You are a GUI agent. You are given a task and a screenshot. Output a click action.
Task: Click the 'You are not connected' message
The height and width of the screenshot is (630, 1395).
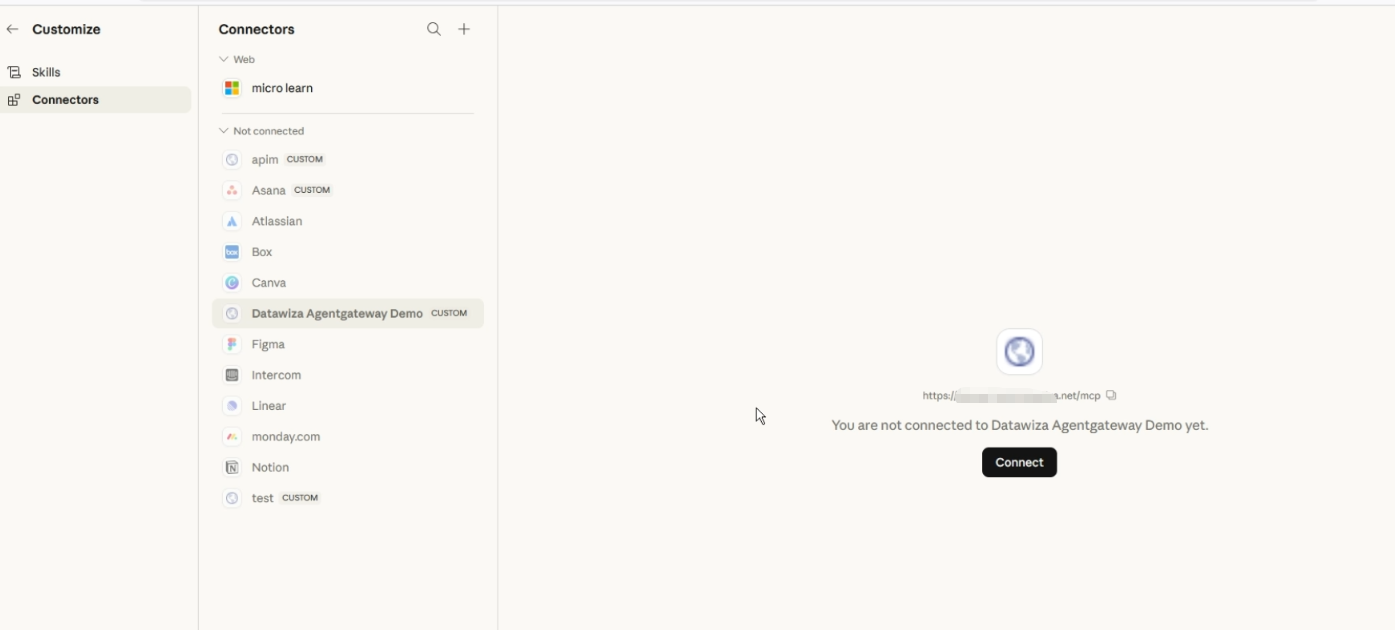click(x=1020, y=425)
